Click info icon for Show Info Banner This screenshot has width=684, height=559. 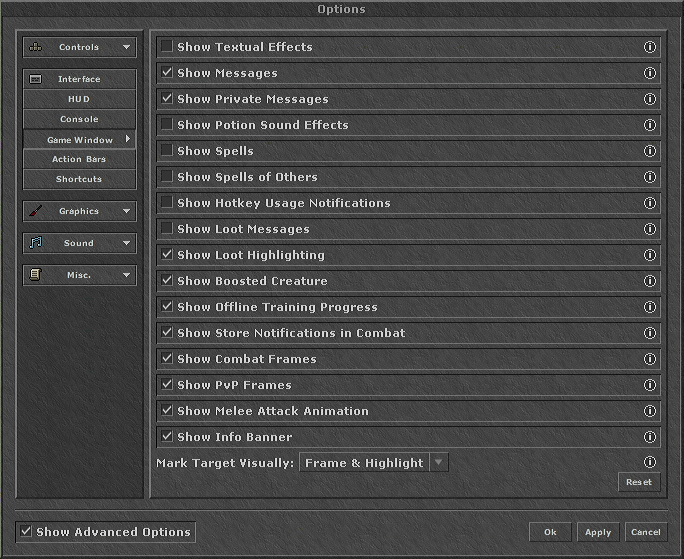coord(650,437)
